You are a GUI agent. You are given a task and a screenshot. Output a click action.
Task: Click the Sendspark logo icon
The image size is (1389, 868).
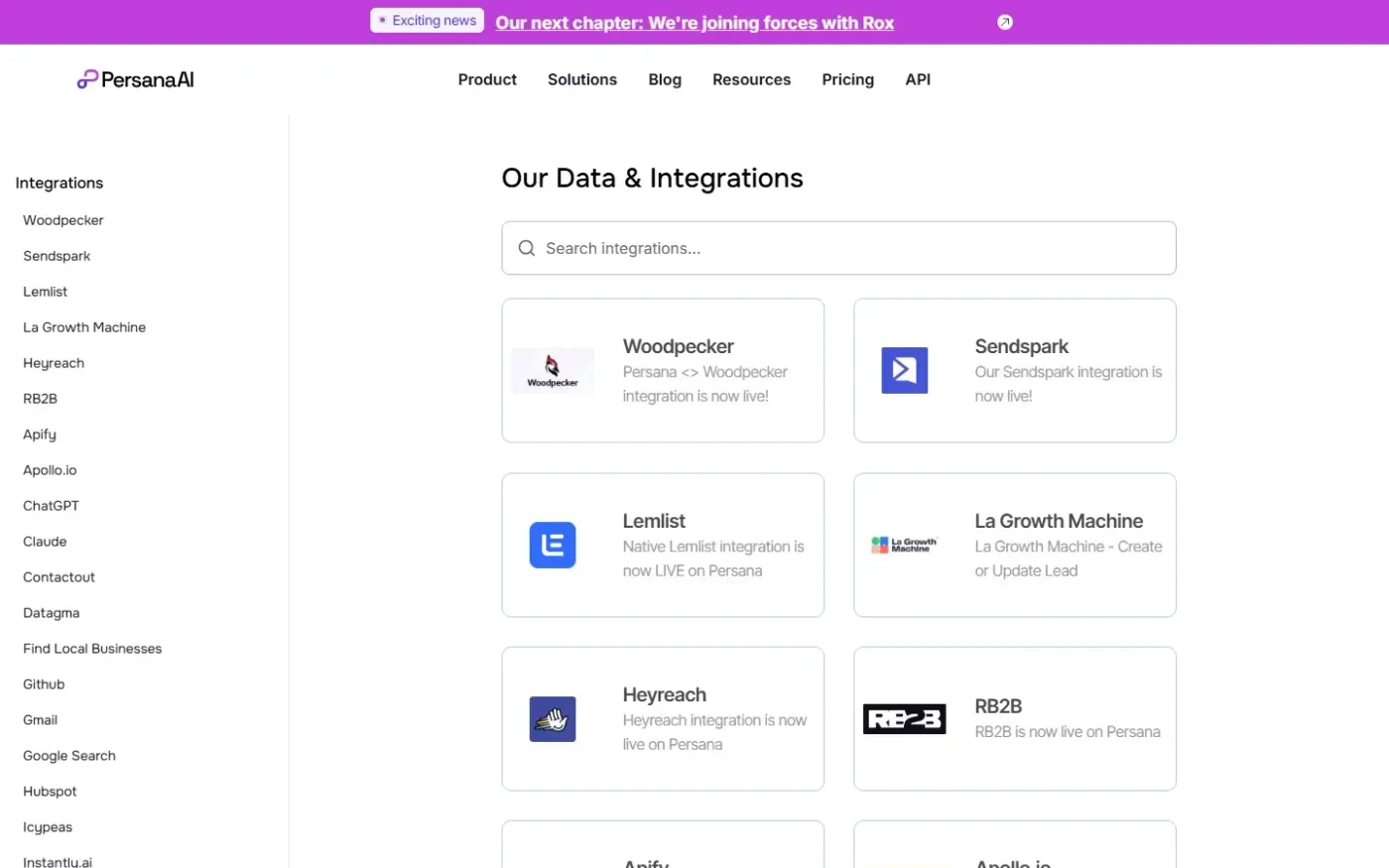tap(905, 371)
